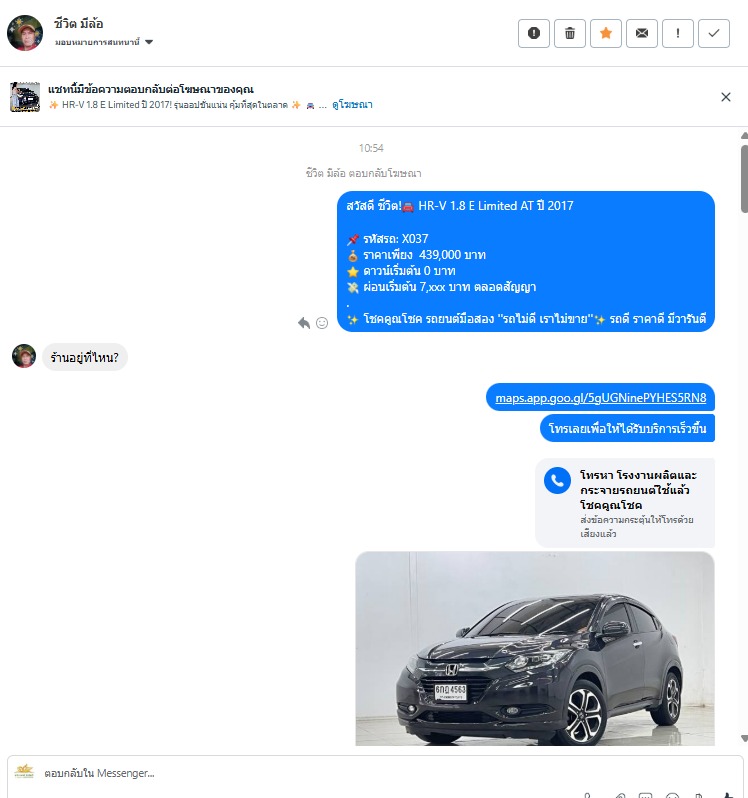Open the maps.app.goo.gl location link
This screenshot has height=798, width=748.
(600, 397)
